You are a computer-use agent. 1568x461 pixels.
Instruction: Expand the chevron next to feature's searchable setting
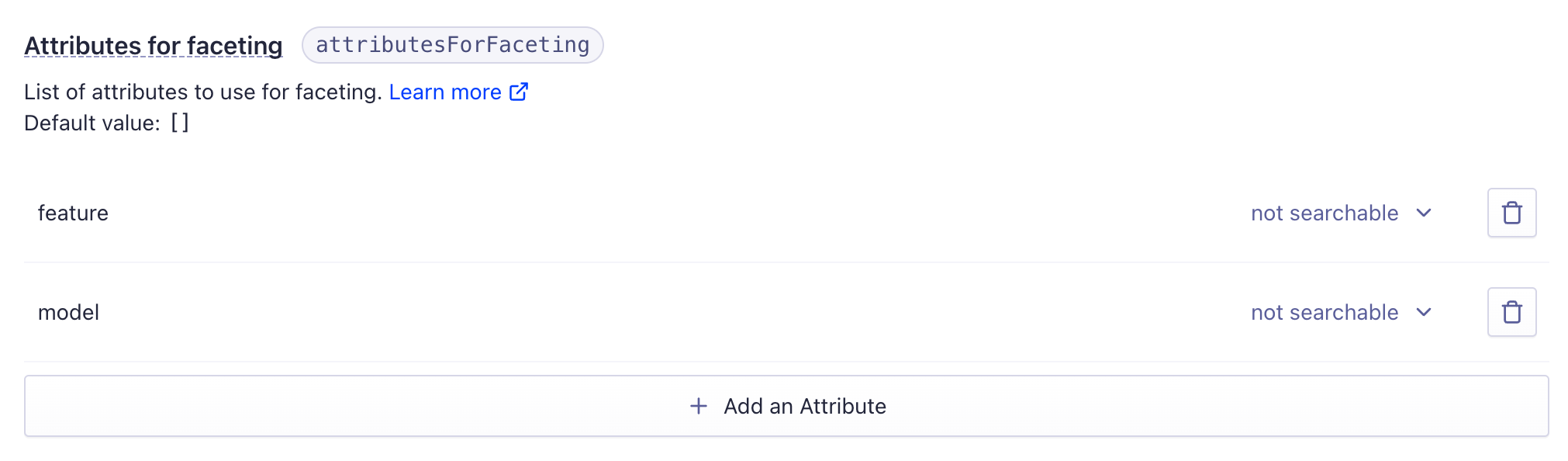[x=1424, y=213]
